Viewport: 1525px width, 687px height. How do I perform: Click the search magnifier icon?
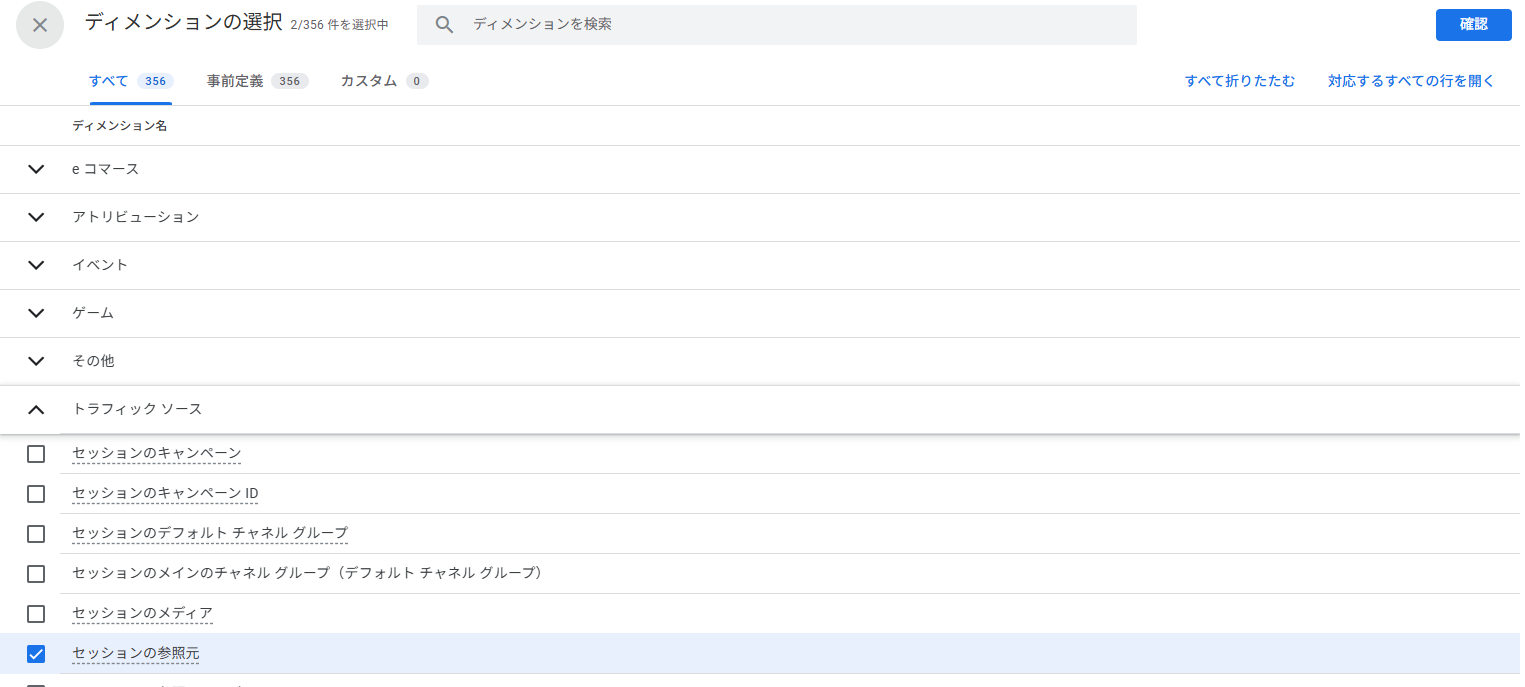point(445,25)
